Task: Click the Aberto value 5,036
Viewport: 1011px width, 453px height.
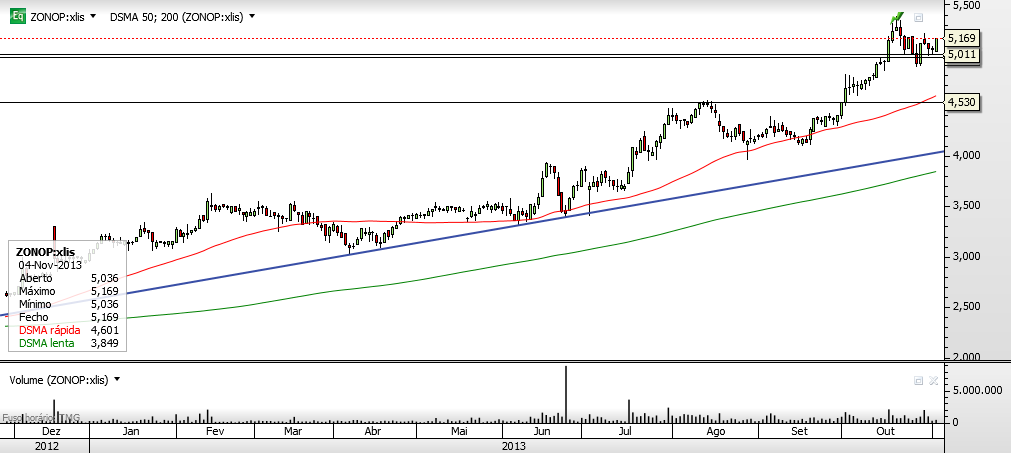Action: point(104,278)
